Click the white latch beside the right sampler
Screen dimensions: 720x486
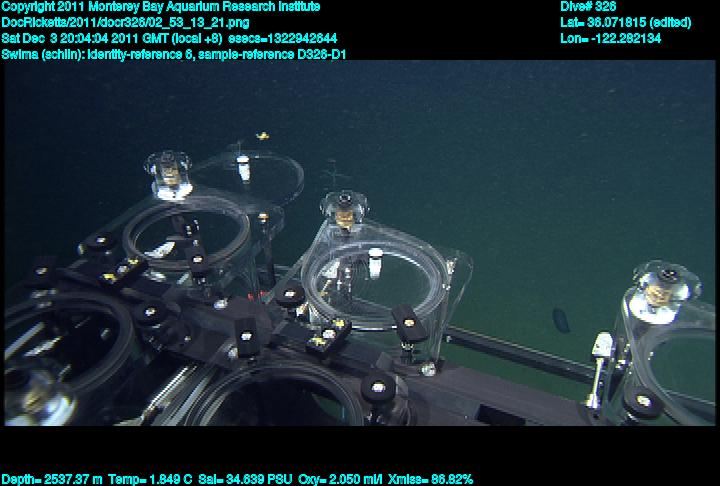click(601, 346)
